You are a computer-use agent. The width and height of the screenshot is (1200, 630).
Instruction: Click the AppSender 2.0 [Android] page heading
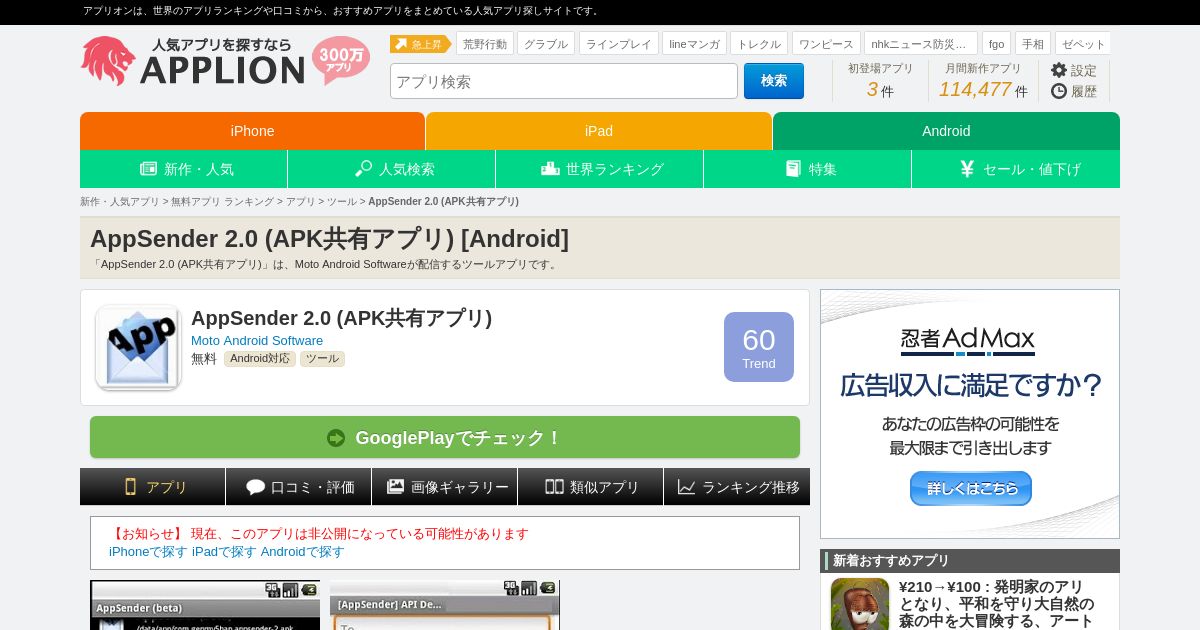330,239
